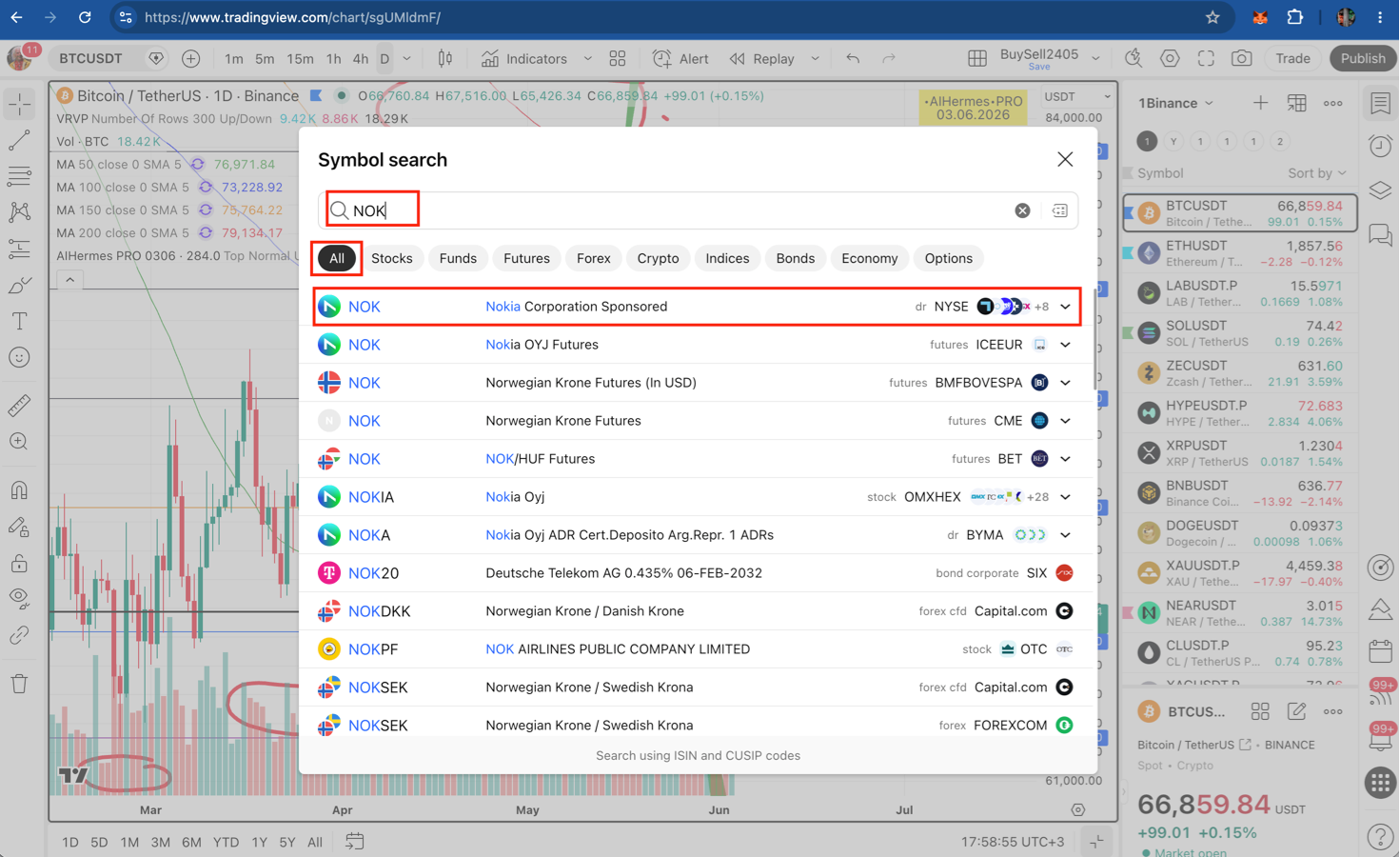Toggle the blue flag beside the chart title
Viewport: 1400px width, 857px height.
(x=317, y=95)
